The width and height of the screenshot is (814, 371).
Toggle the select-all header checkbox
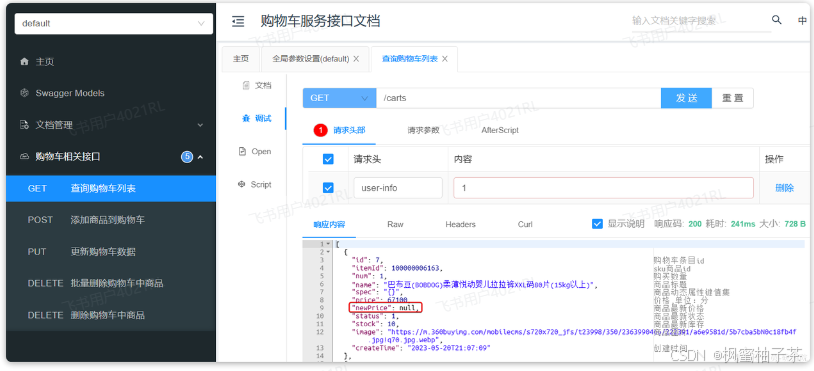(328, 159)
